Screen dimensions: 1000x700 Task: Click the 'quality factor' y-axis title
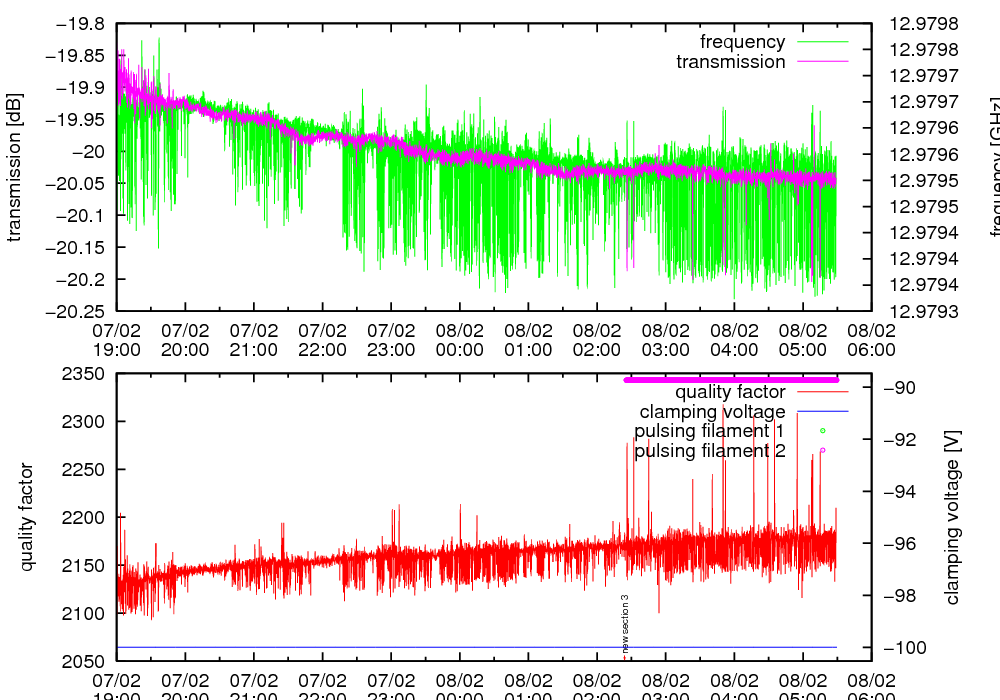(27, 517)
